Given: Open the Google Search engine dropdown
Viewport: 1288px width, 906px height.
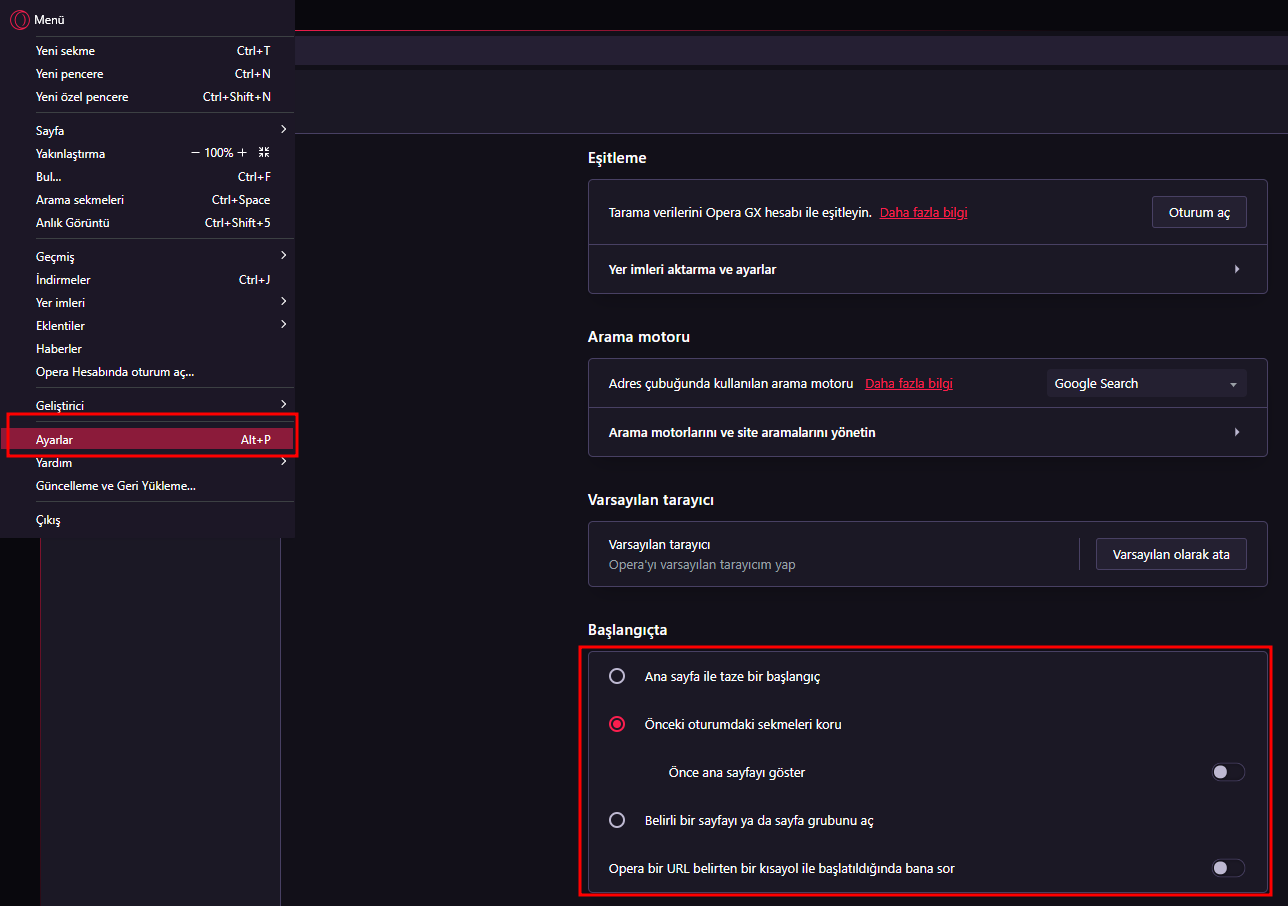Looking at the screenshot, I should [1146, 384].
